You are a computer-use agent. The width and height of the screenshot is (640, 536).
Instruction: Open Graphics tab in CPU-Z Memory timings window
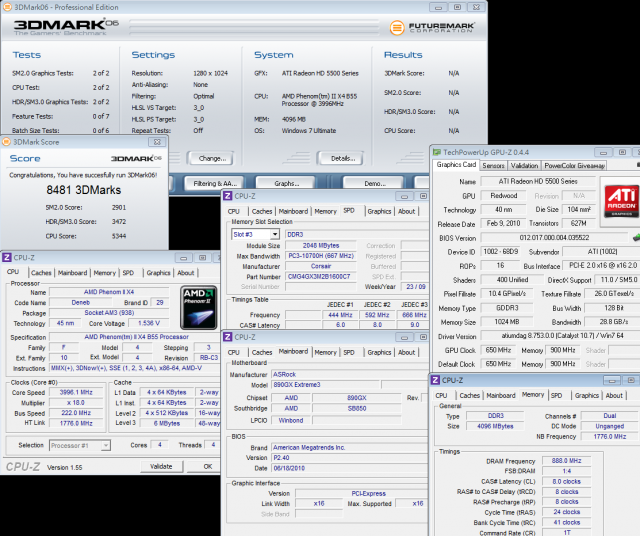click(587, 396)
